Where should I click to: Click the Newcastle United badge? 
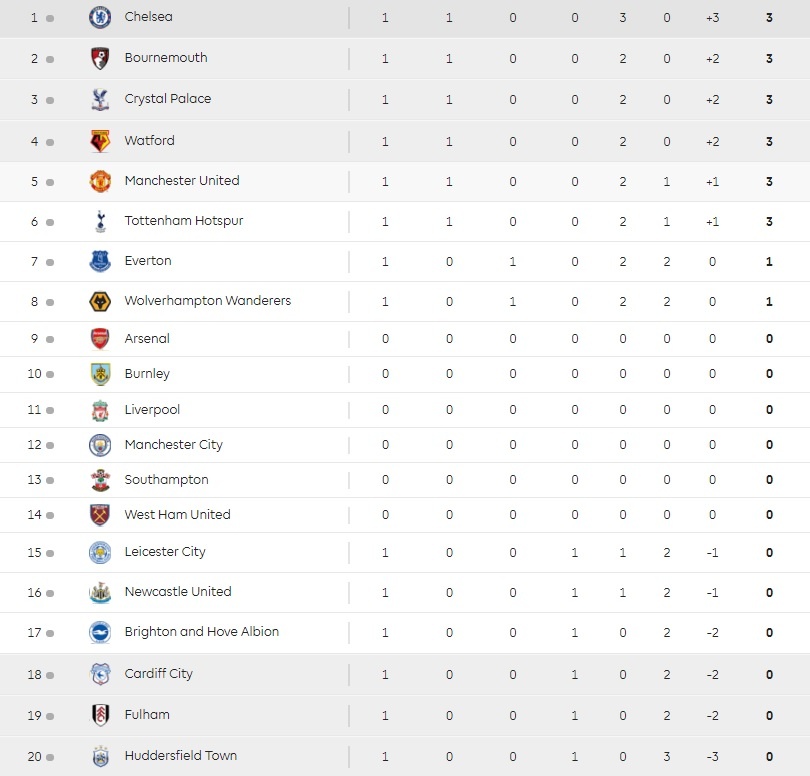(99, 591)
